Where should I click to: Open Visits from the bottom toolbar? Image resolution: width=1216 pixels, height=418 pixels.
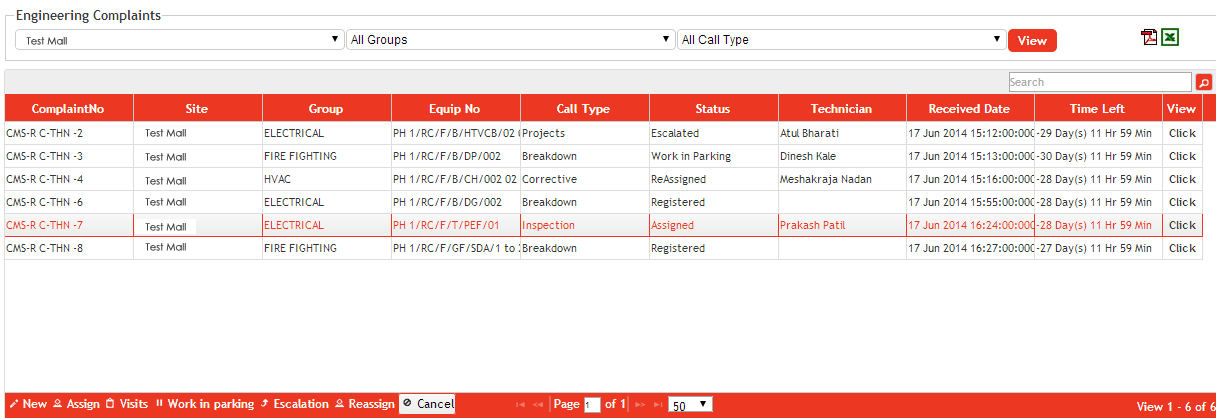[x=127, y=404]
